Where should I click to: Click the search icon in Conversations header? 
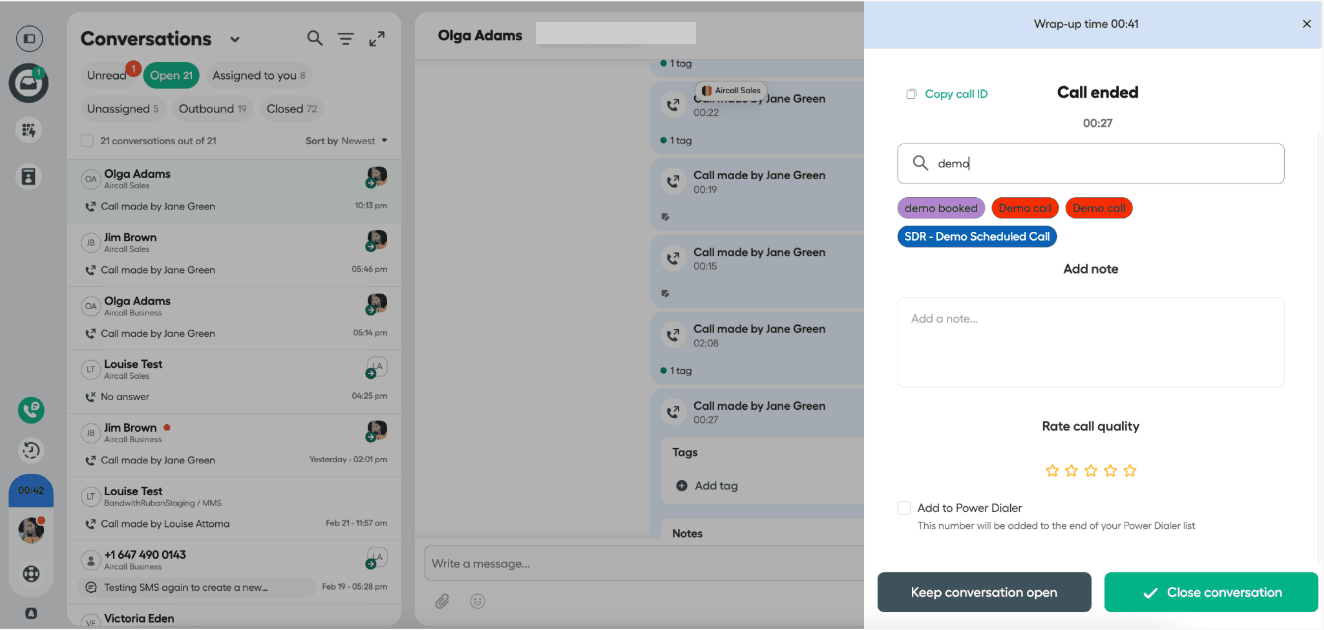point(314,39)
